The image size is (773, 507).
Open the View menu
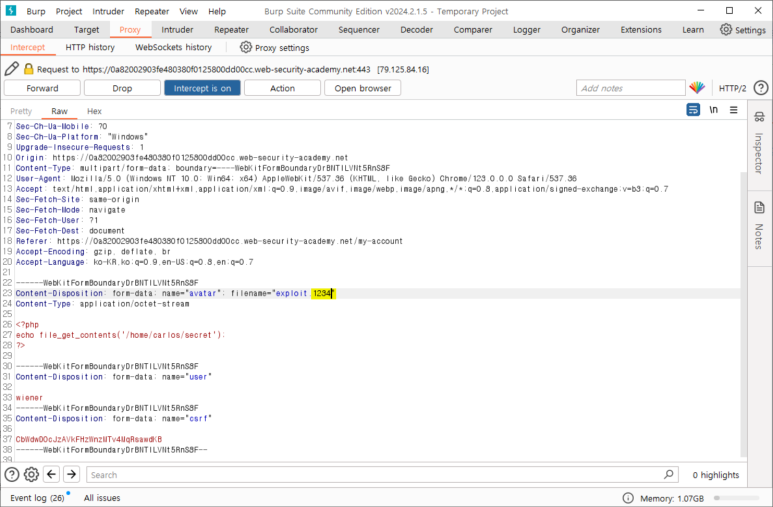pos(188,11)
